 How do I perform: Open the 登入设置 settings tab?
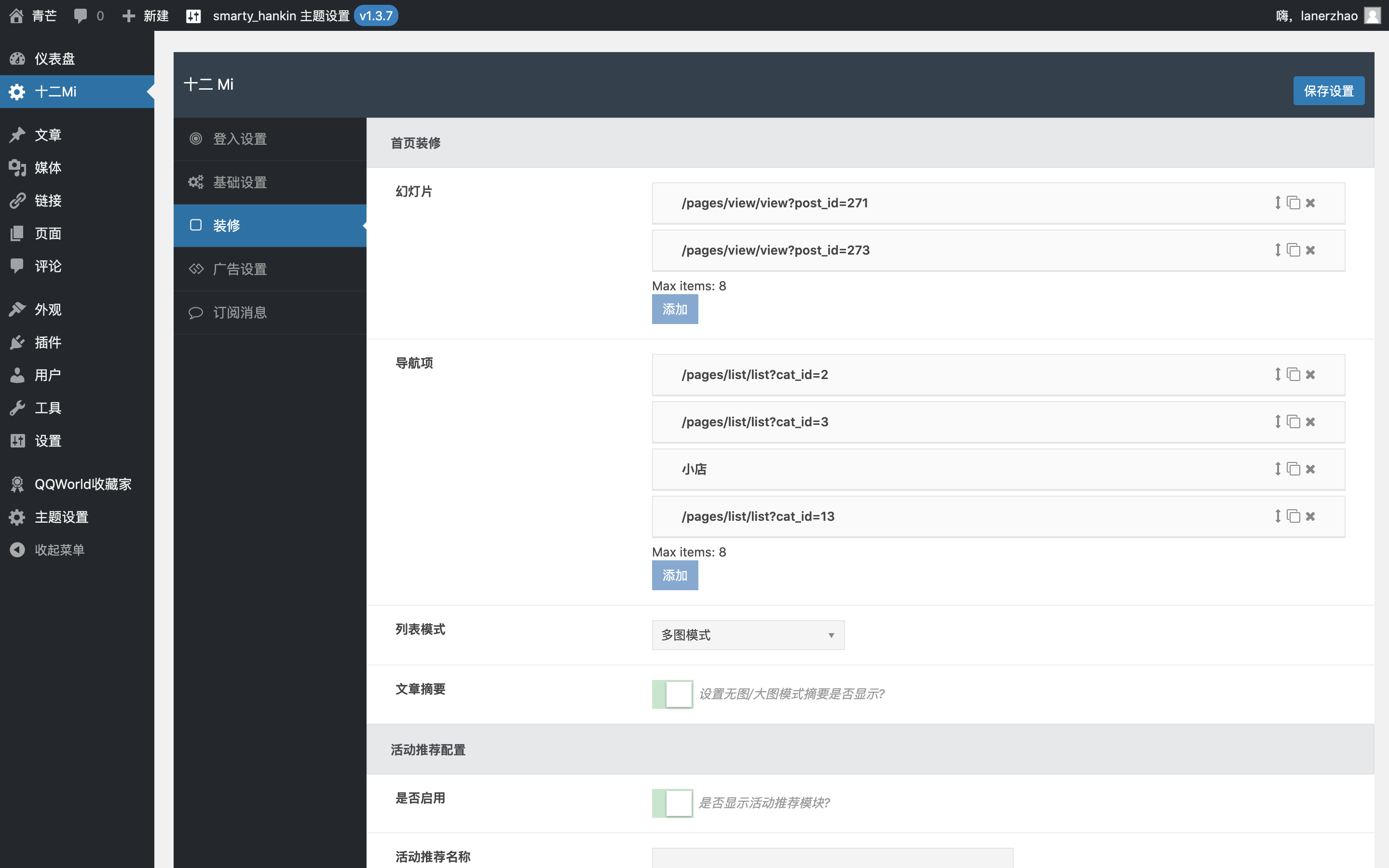click(270, 139)
